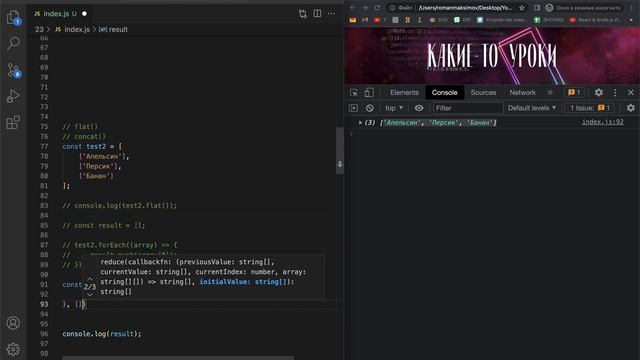
Task: Open the YouTube bookmark icon
Action: pyautogui.click(x=377, y=20)
